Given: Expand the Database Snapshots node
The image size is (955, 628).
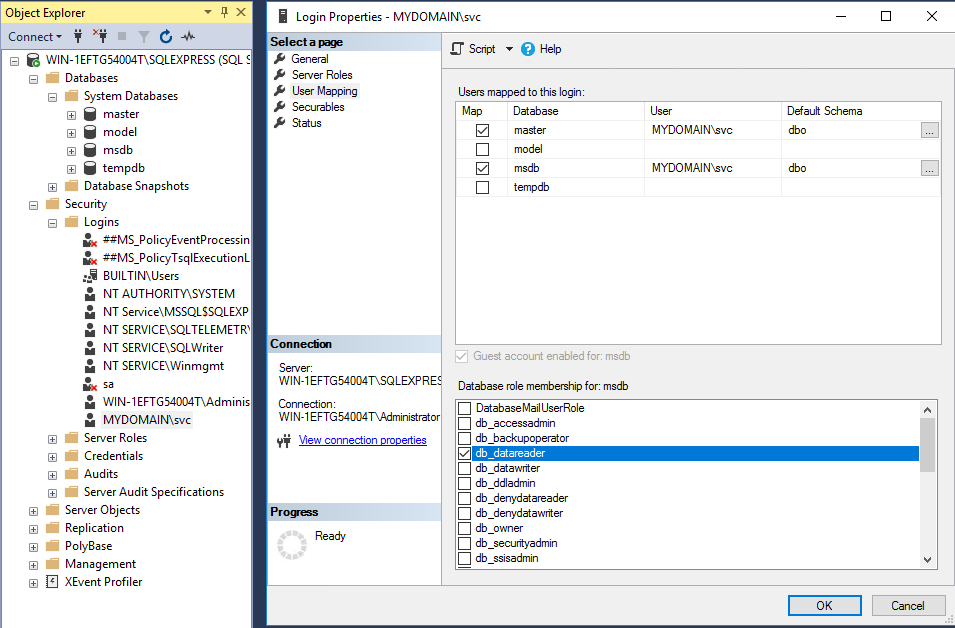Looking at the screenshot, I should pyautogui.click(x=52, y=187).
